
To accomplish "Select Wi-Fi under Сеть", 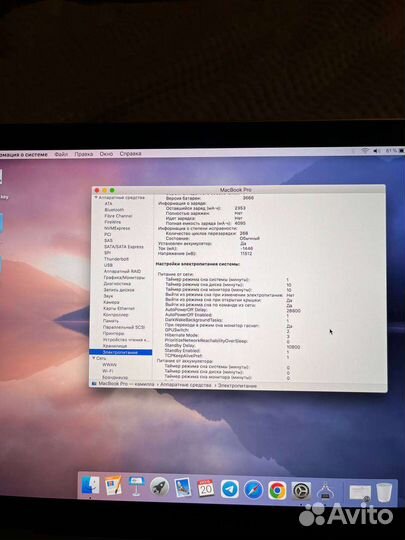I will tap(107, 371).
